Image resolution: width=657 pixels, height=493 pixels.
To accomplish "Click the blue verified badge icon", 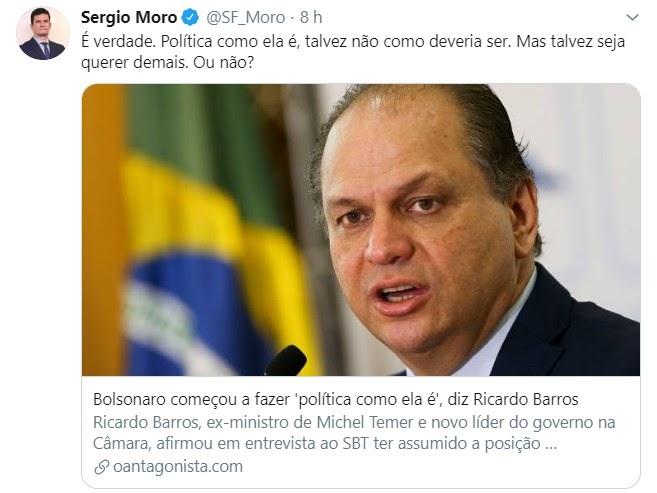I will click(x=190, y=18).
